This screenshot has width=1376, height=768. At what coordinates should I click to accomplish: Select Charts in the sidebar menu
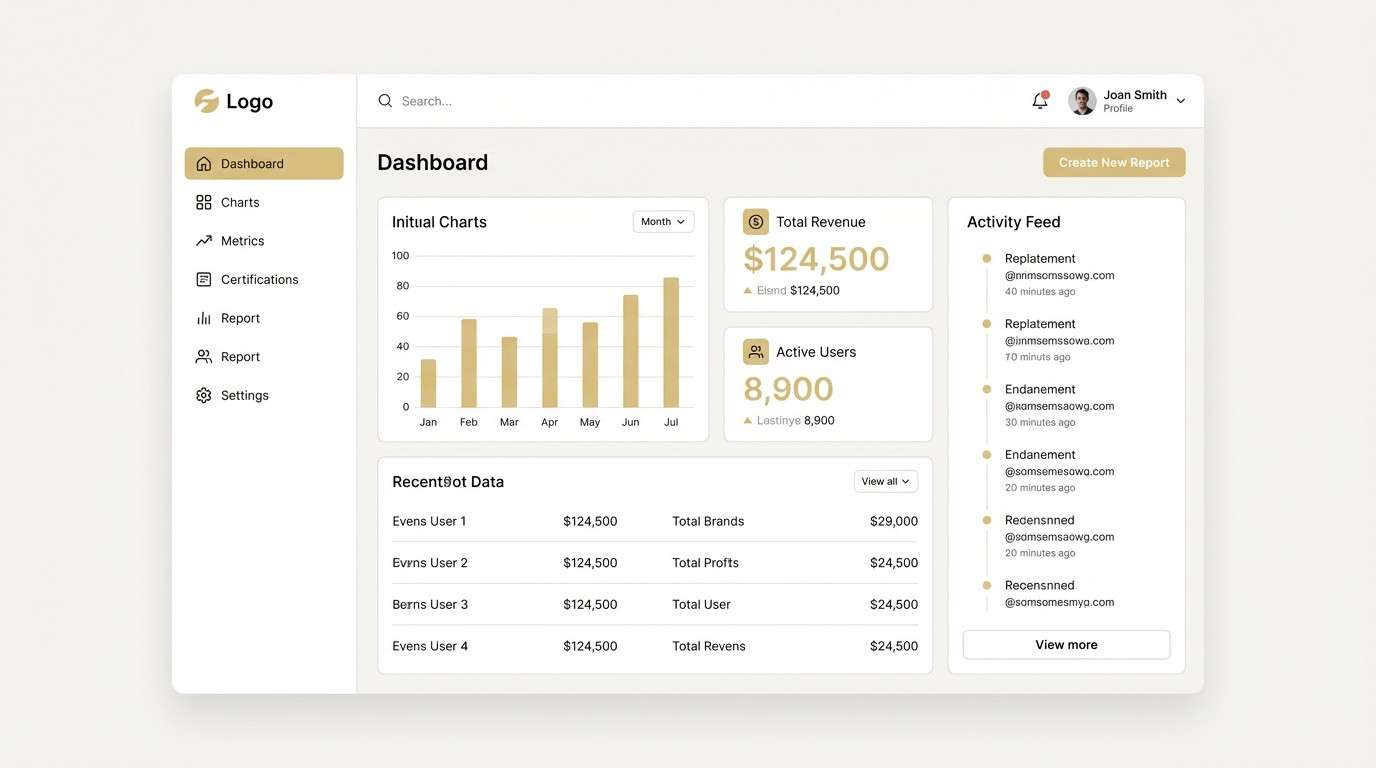pyautogui.click(x=241, y=200)
